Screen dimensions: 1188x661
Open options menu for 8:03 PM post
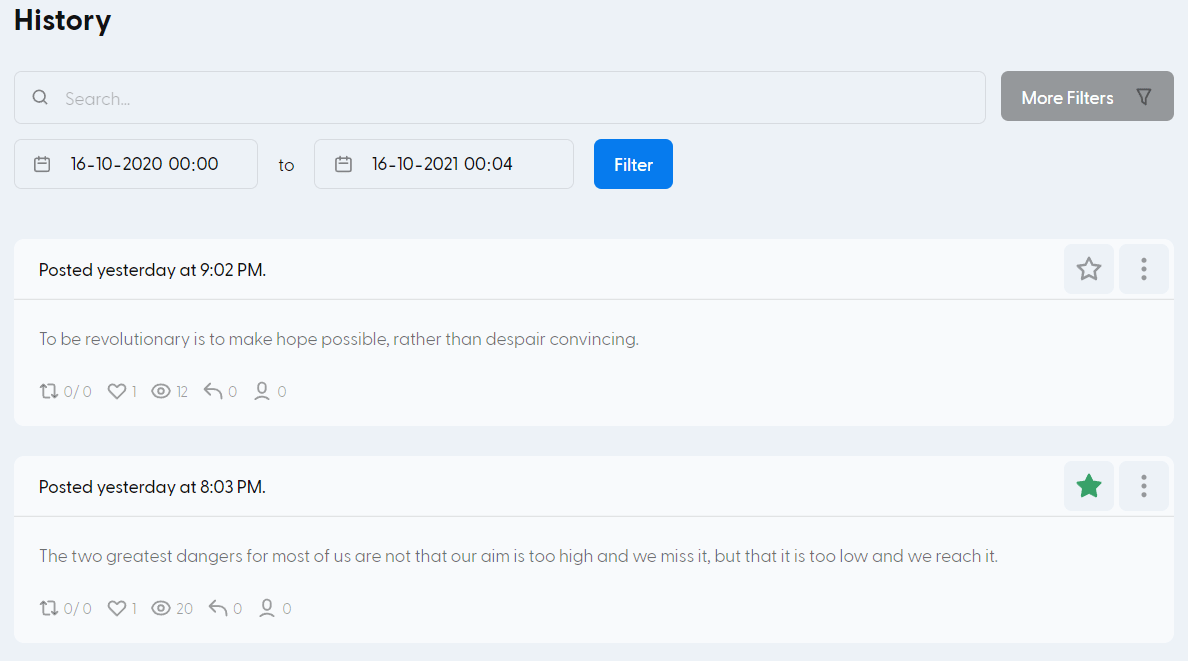(x=1143, y=486)
